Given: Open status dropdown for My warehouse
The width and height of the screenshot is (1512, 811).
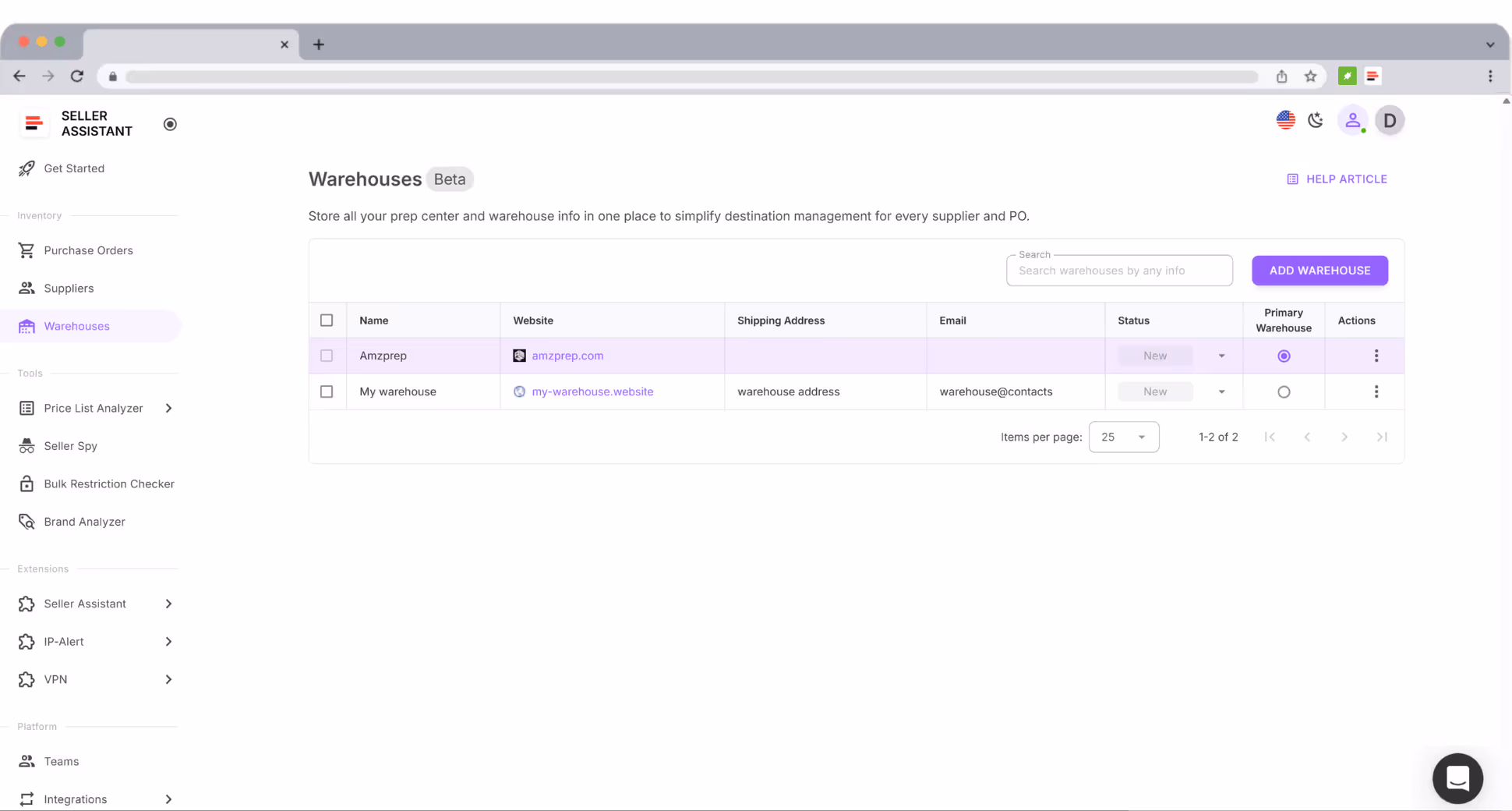Looking at the screenshot, I should coord(1221,391).
